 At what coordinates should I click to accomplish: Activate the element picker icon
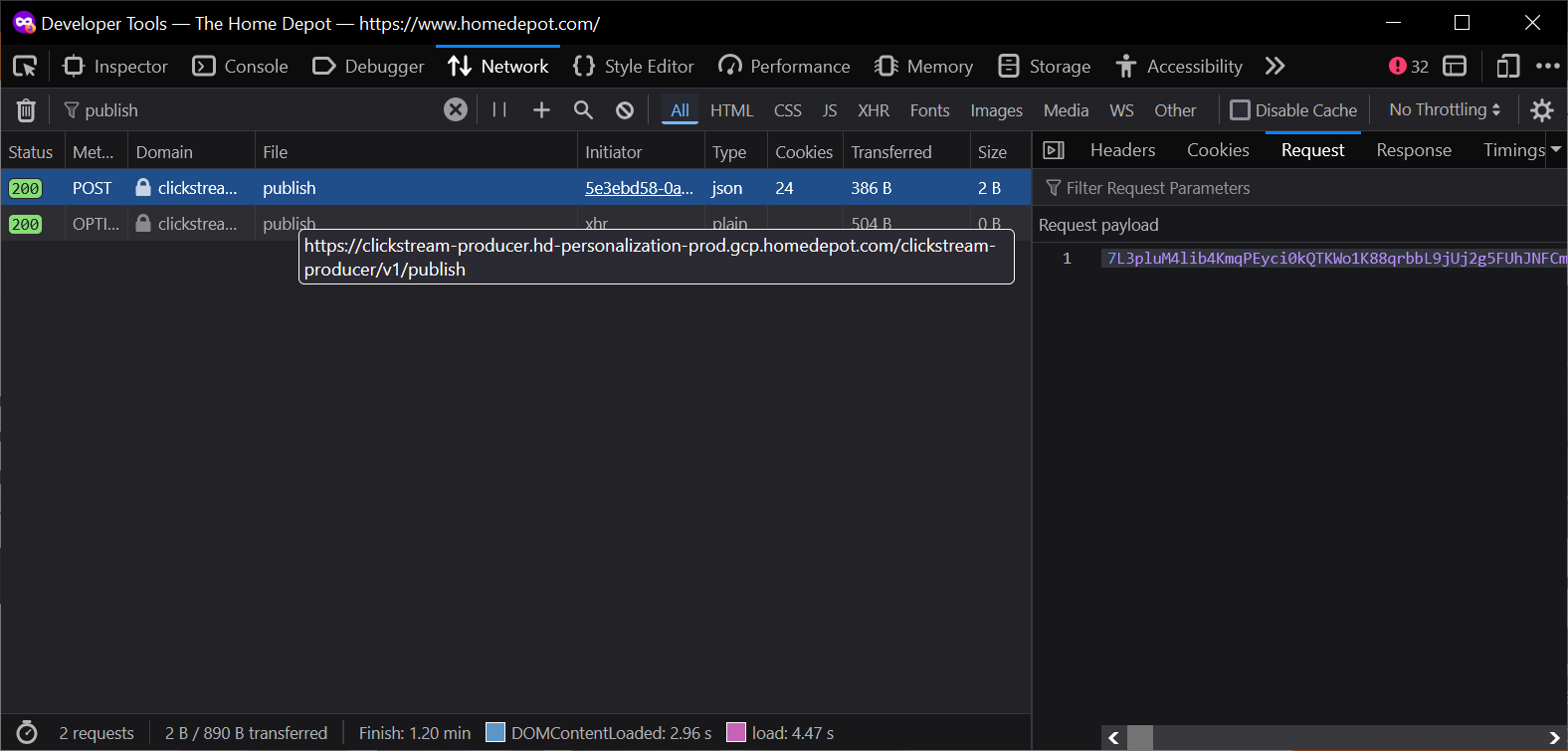tap(25, 67)
